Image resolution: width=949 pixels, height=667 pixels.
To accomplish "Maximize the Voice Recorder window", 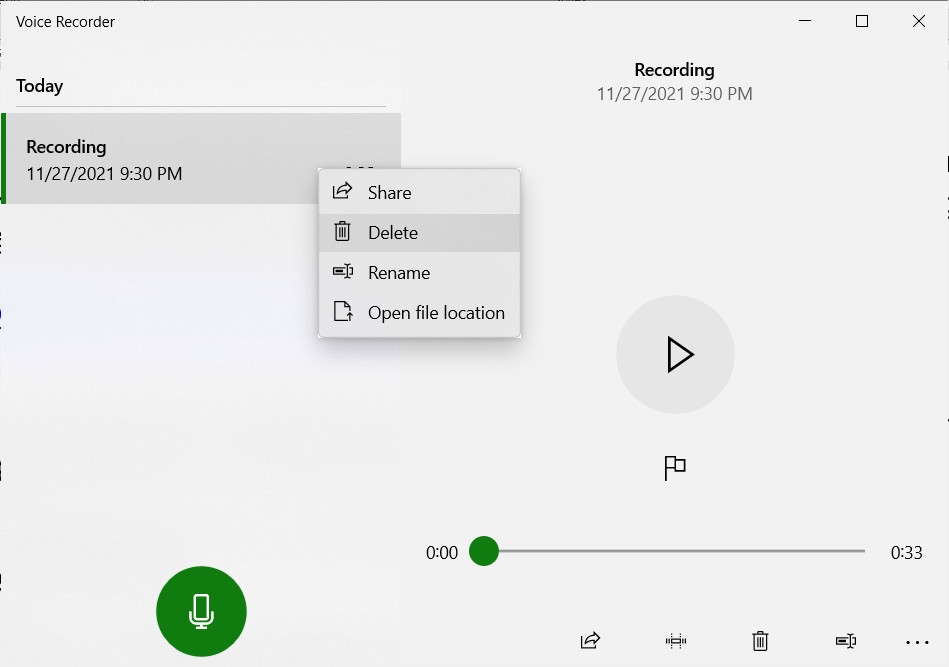I will [x=862, y=21].
